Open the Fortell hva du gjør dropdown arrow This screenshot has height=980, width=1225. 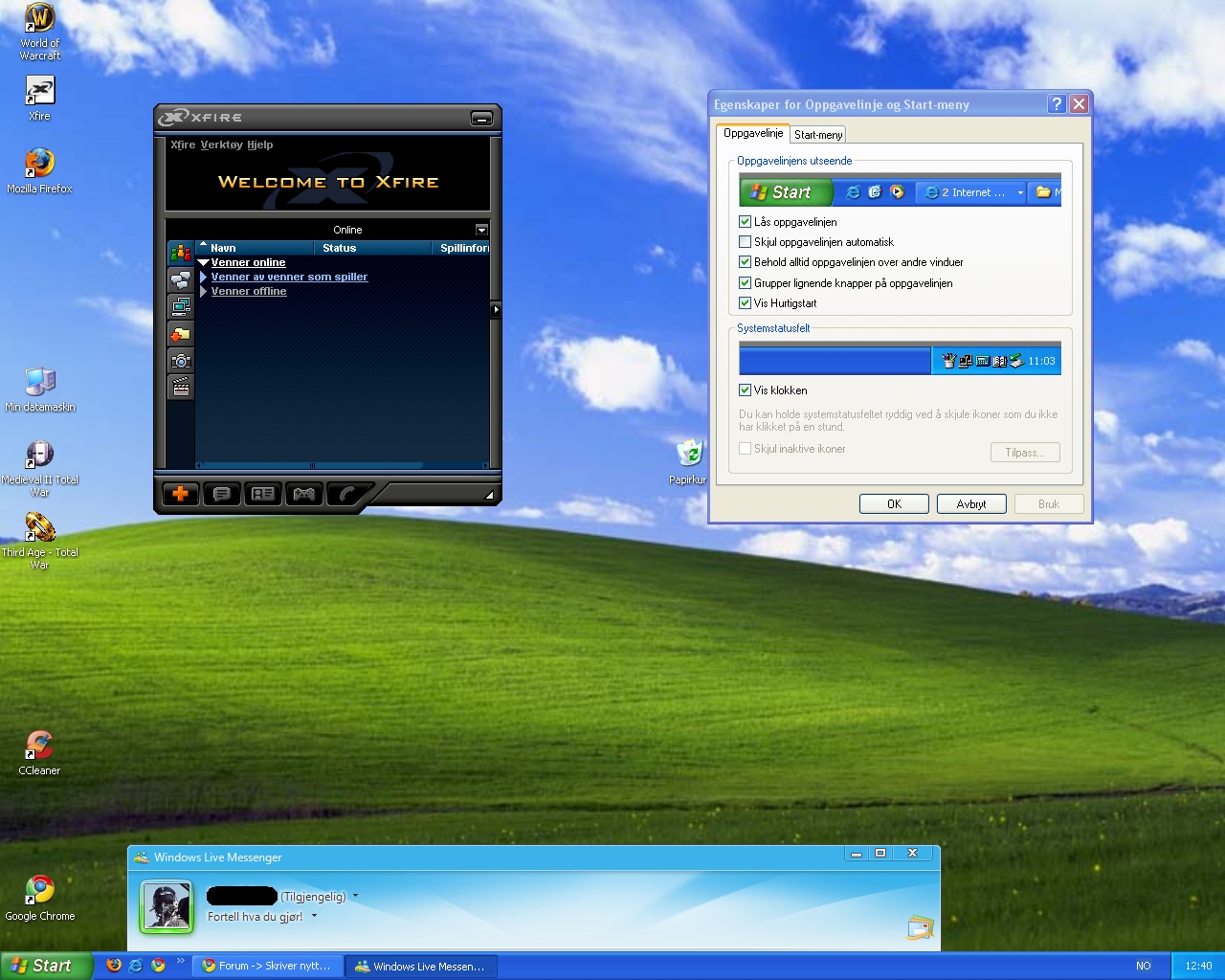(314, 916)
